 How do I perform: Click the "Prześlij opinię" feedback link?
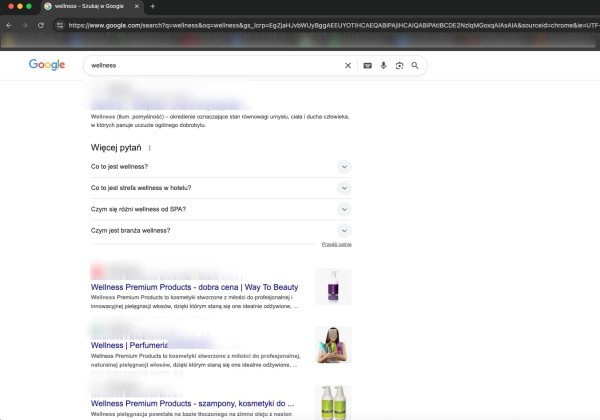[336, 244]
